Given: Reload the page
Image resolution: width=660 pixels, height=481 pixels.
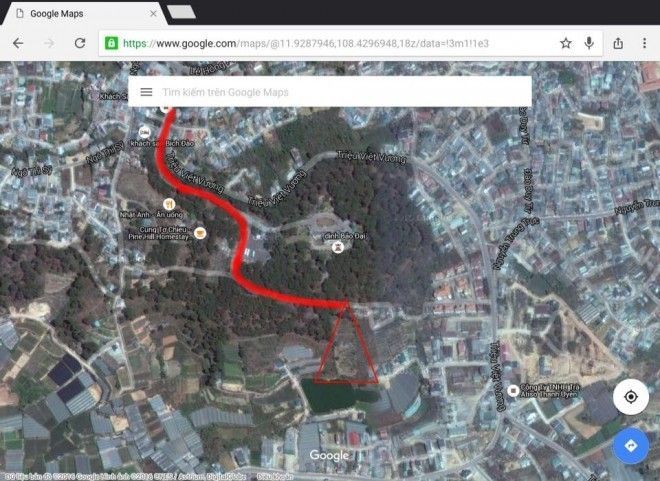Looking at the screenshot, I should (80, 44).
